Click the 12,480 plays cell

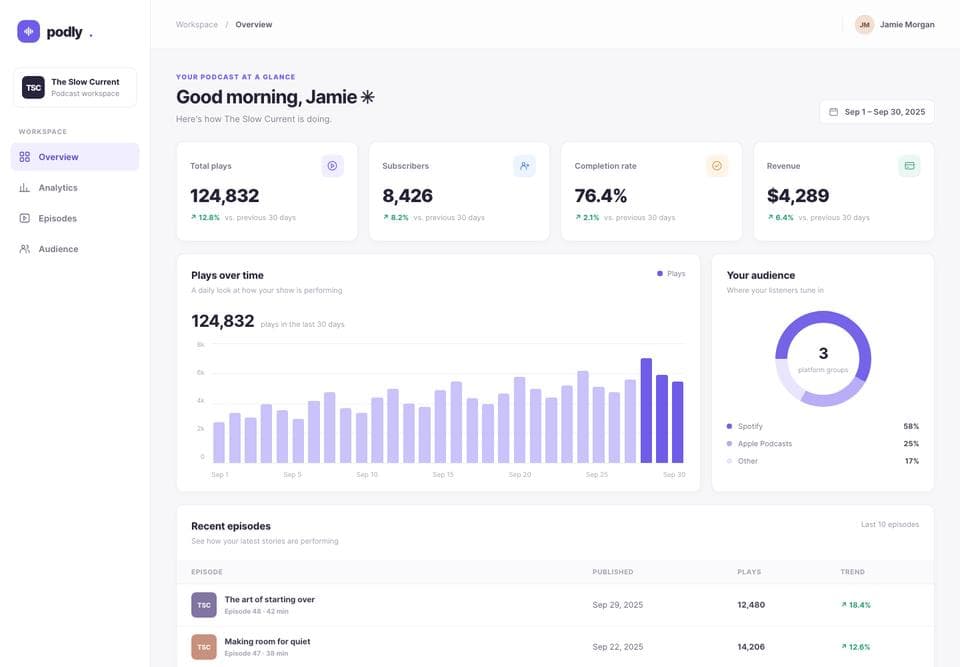tap(751, 605)
